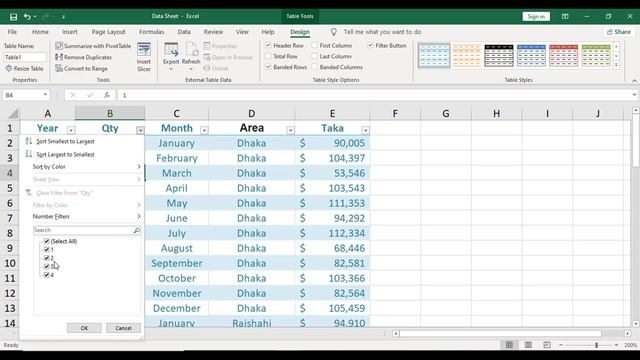Click the Save icon in the title bar
Image resolution: width=640 pixels, height=360 pixels.
click(x=13, y=17)
